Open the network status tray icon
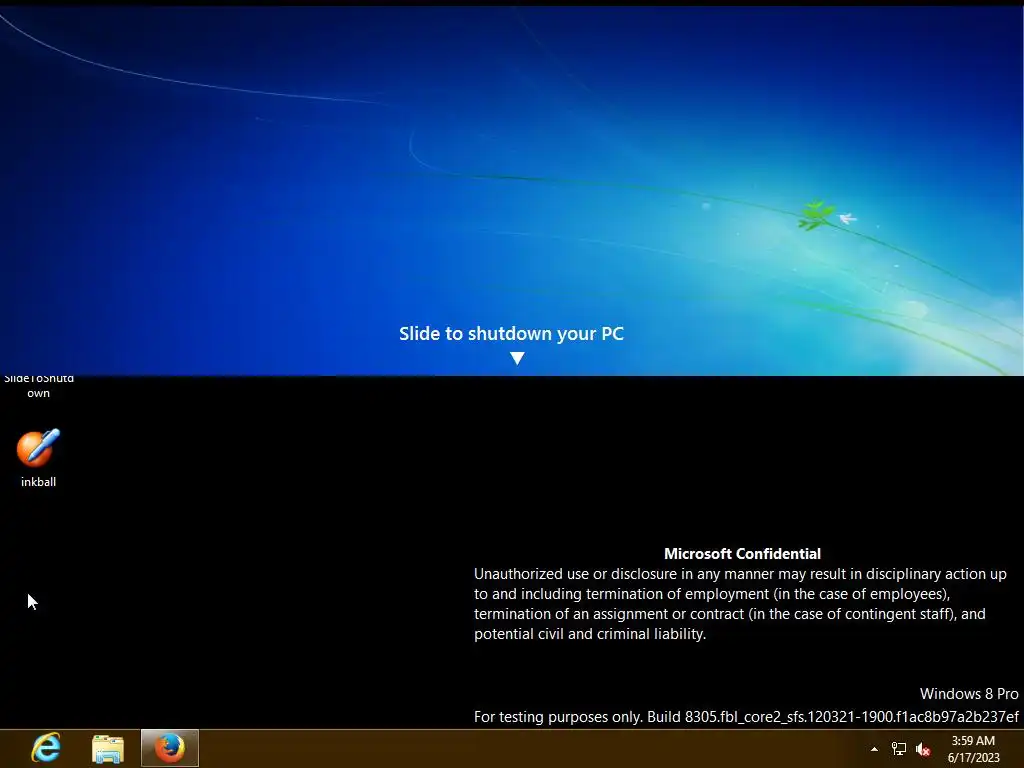The image size is (1024, 768). [x=899, y=749]
